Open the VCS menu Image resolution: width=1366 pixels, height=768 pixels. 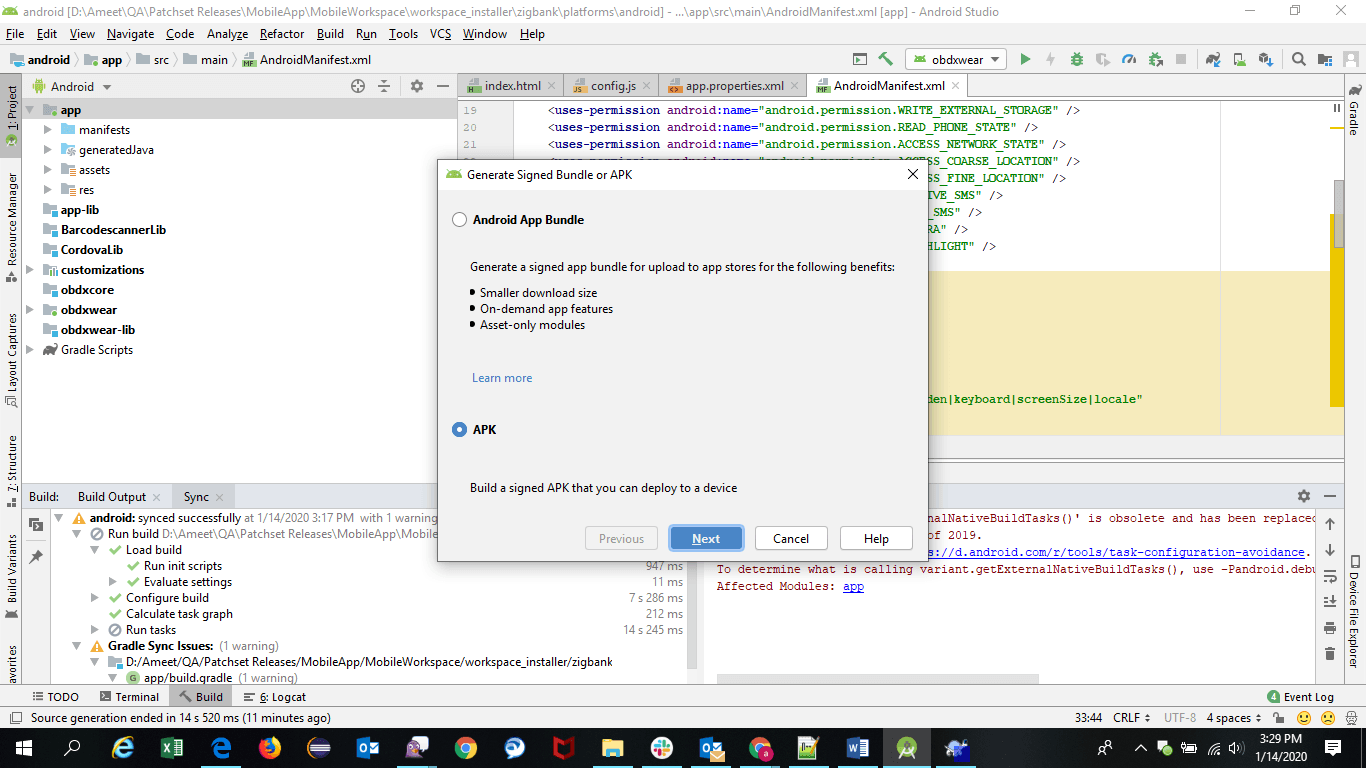click(440, 34)
